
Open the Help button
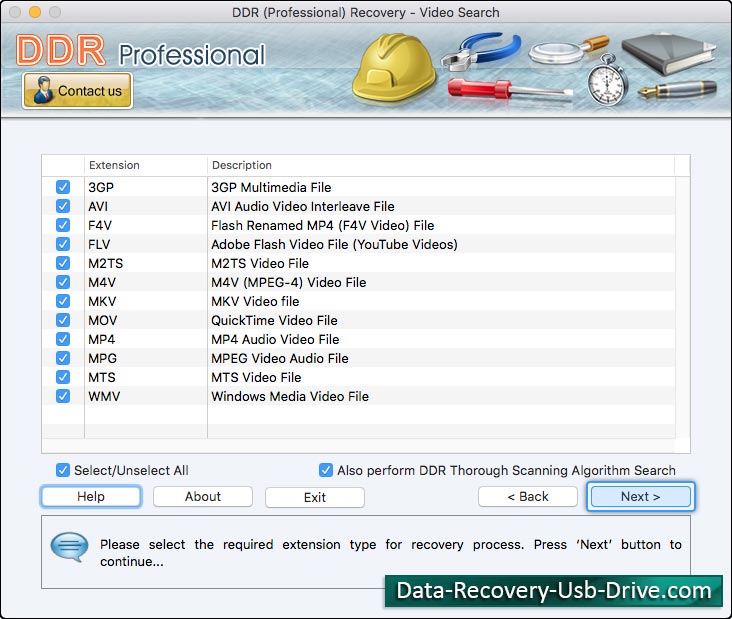pos(91,497)
